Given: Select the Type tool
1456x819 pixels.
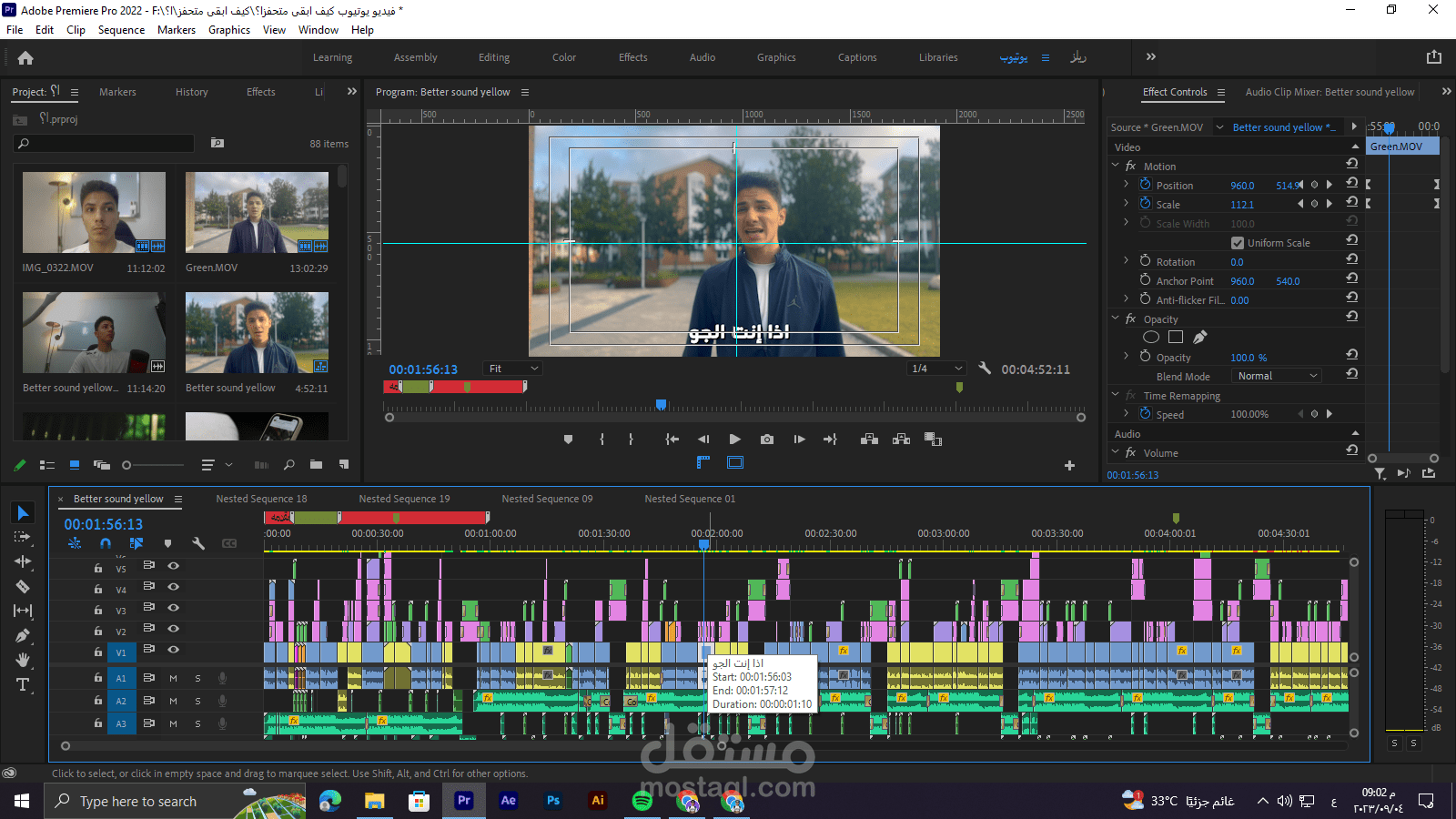Looking at the screenshot, I should [x=23, y=684].
